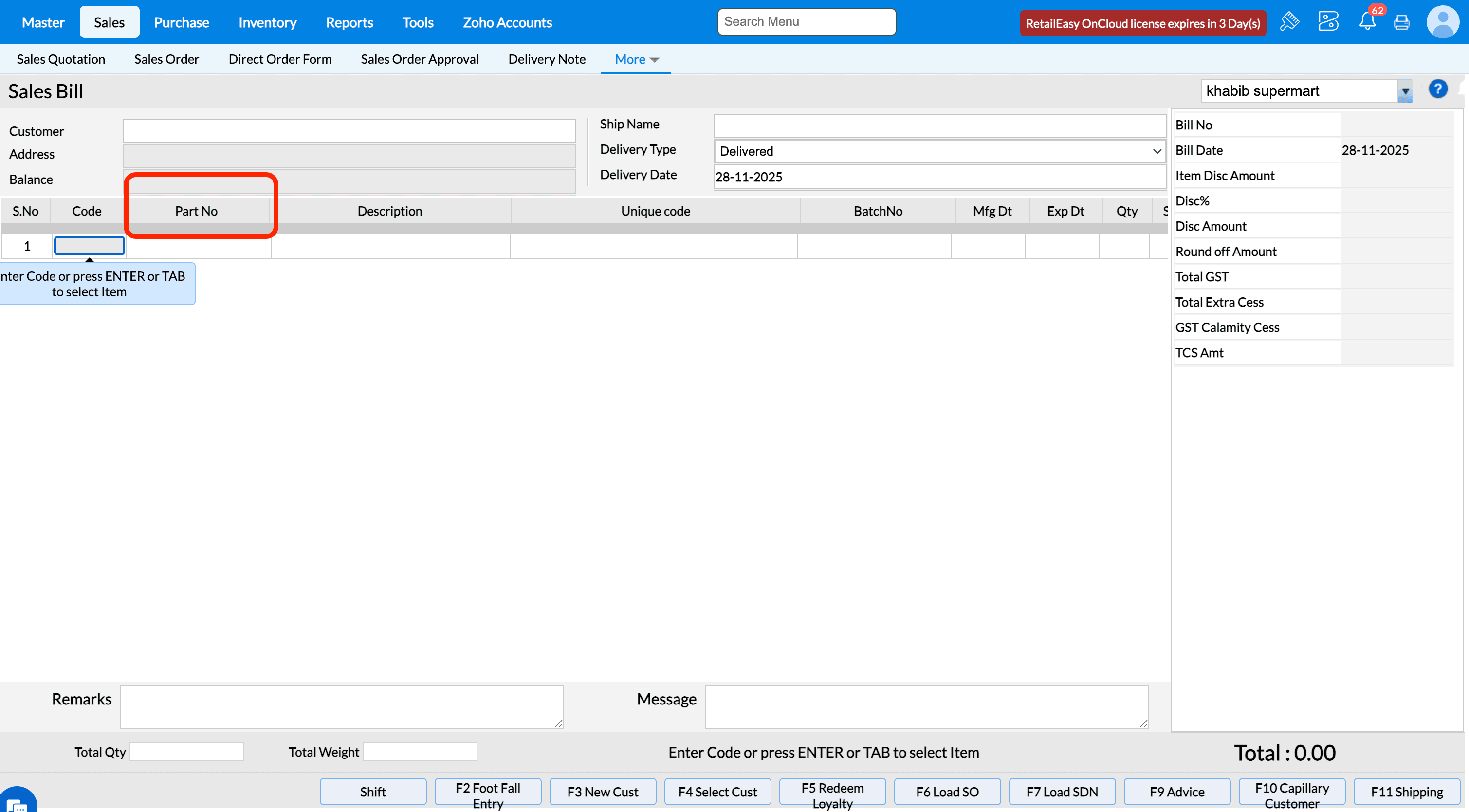
Task: Expand the khabib supermart branch dropdown
Action: [x=1405, y=91]
